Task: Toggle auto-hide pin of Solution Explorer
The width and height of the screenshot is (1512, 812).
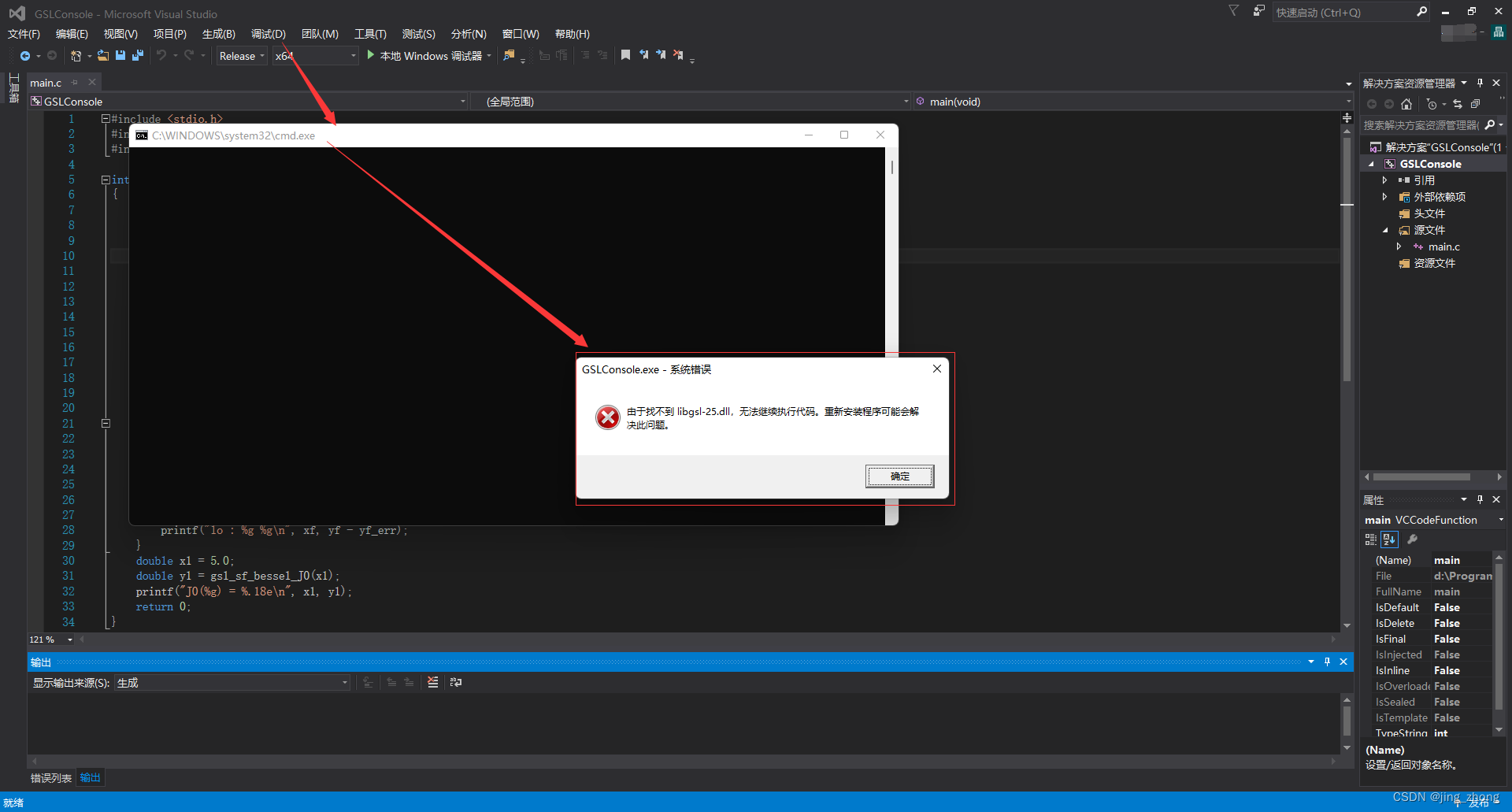Action: (x=1480, y=83)
